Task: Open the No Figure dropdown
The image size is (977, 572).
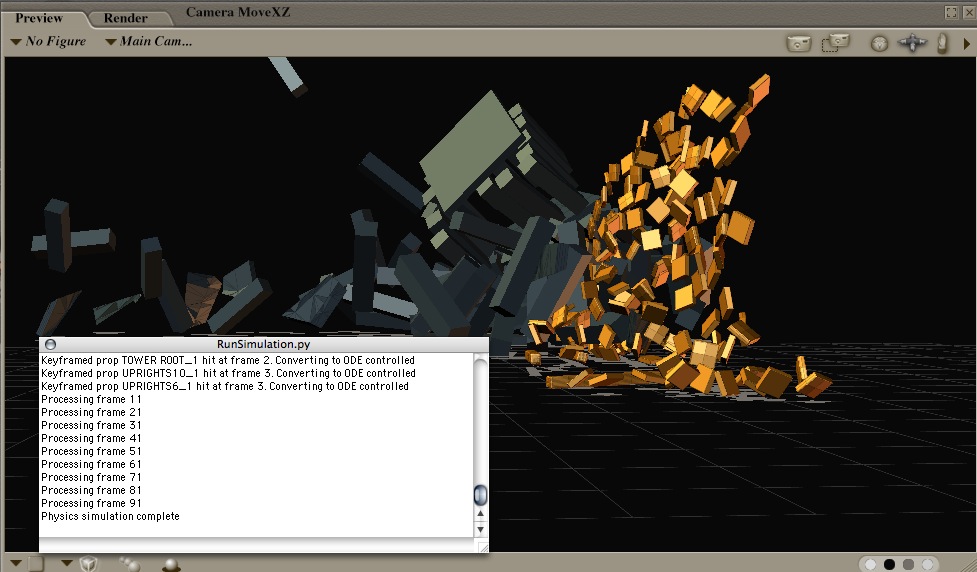Action: [x=49, y=42]
